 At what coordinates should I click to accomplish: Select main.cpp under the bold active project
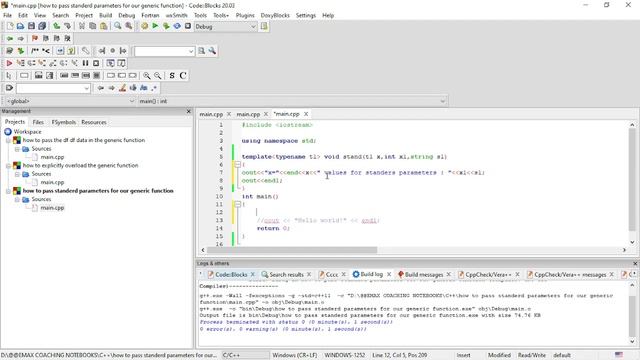coord(52,208)
